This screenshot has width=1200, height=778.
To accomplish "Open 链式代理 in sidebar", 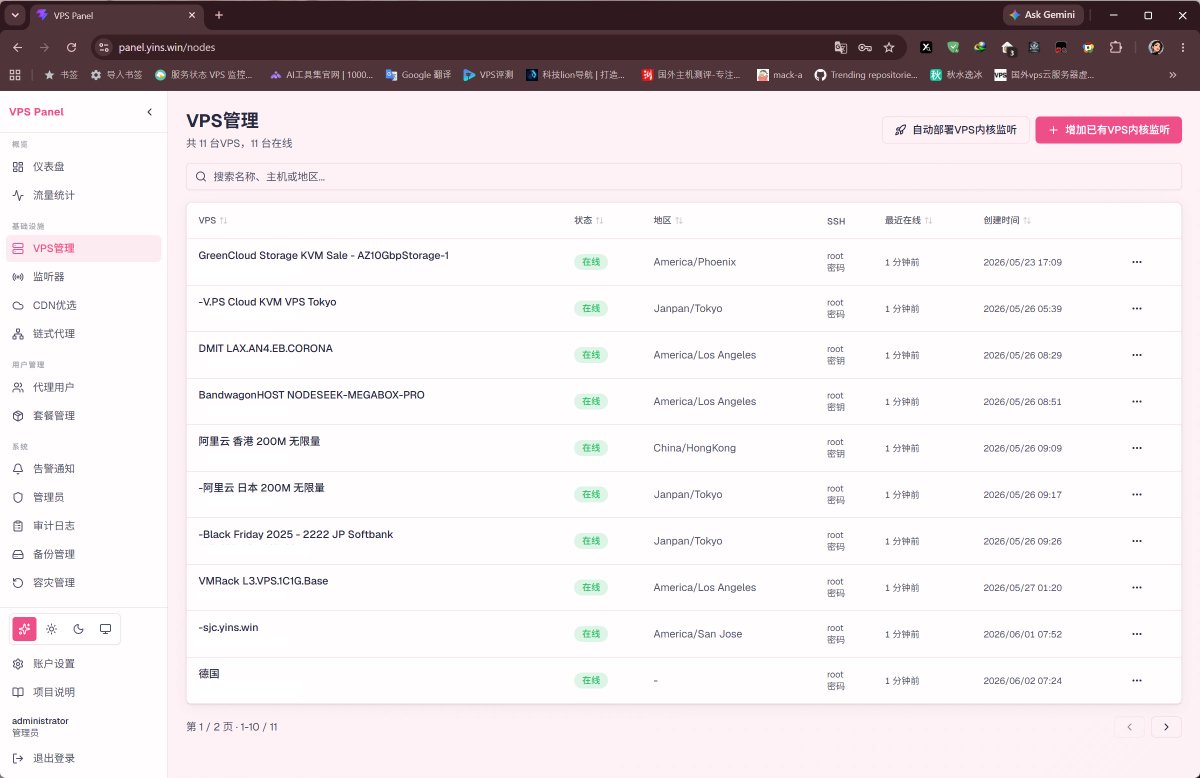I will [83, 334].
